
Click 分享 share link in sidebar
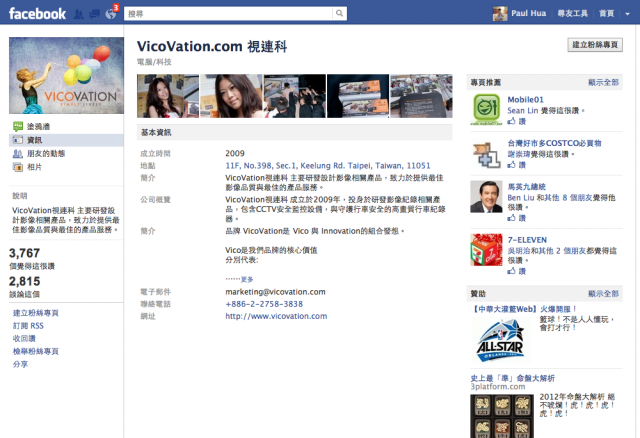20,364
